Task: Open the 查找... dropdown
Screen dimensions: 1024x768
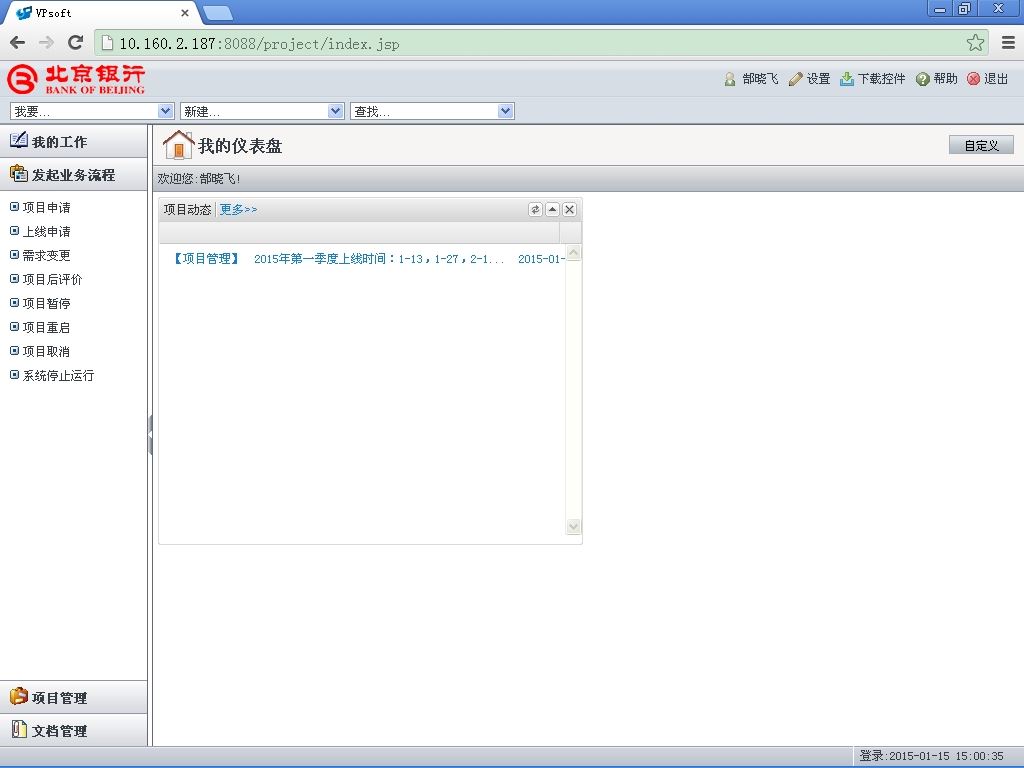Action: click(432, 112)
